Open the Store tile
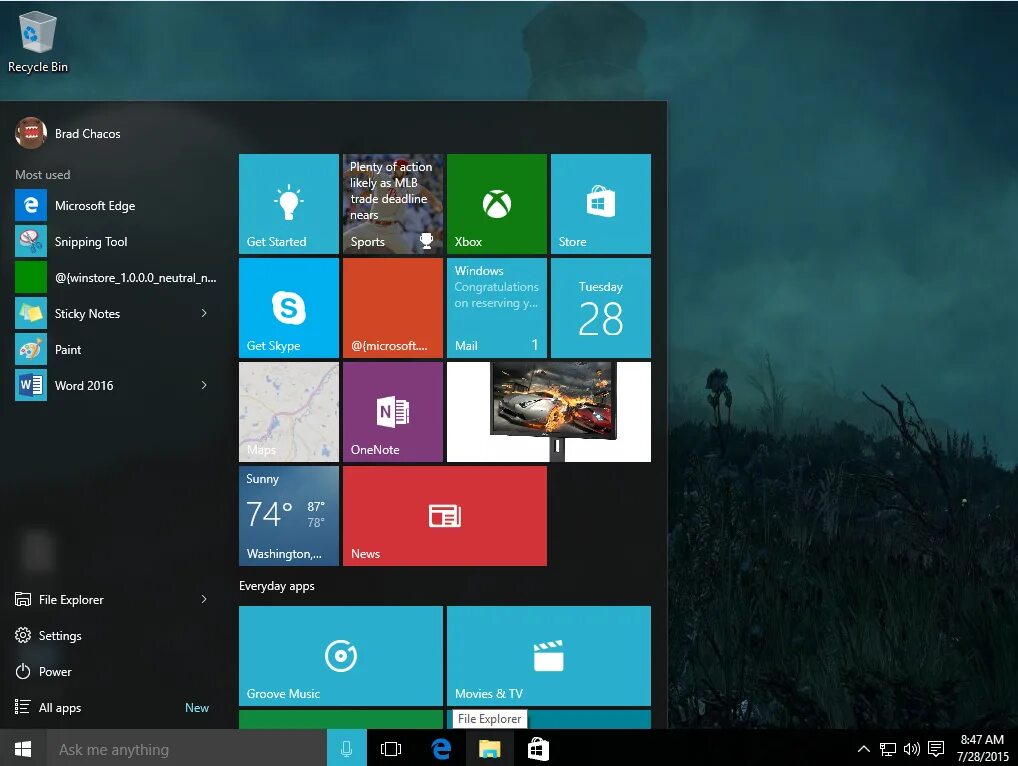This screenshot has height=766, width=1018. [x=601, y=204]
